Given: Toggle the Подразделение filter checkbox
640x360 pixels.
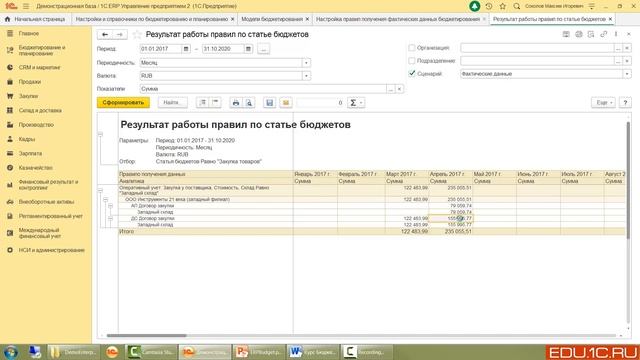Looking at the screenshot, I should pyautogui.click(x=412, y=61).
